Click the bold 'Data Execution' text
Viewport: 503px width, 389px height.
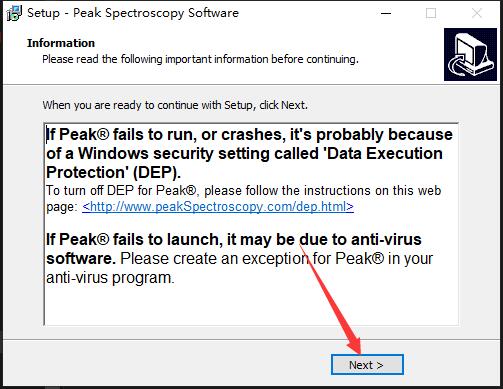tap(385, 154)
